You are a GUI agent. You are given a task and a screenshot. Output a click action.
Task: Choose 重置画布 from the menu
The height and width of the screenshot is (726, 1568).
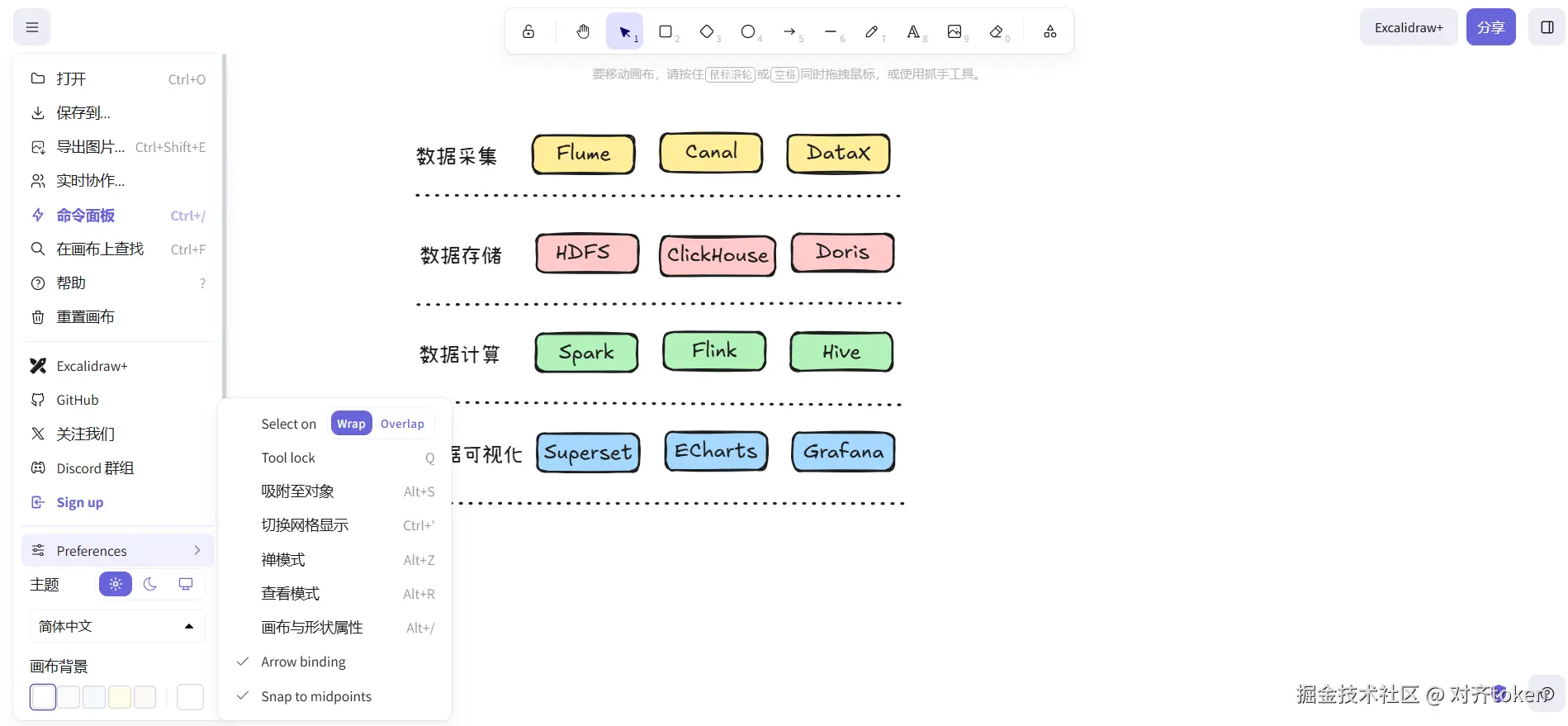117,317
